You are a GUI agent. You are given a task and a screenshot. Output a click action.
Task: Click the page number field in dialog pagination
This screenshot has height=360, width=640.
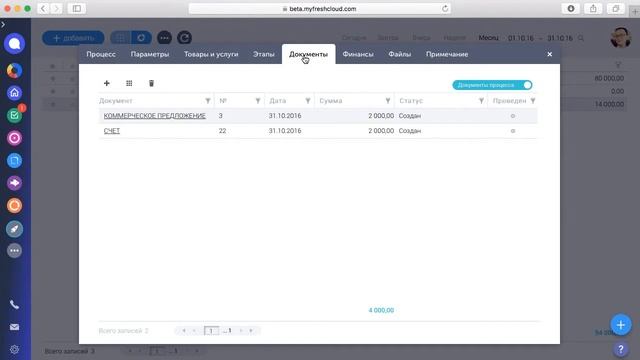(211, 331)
